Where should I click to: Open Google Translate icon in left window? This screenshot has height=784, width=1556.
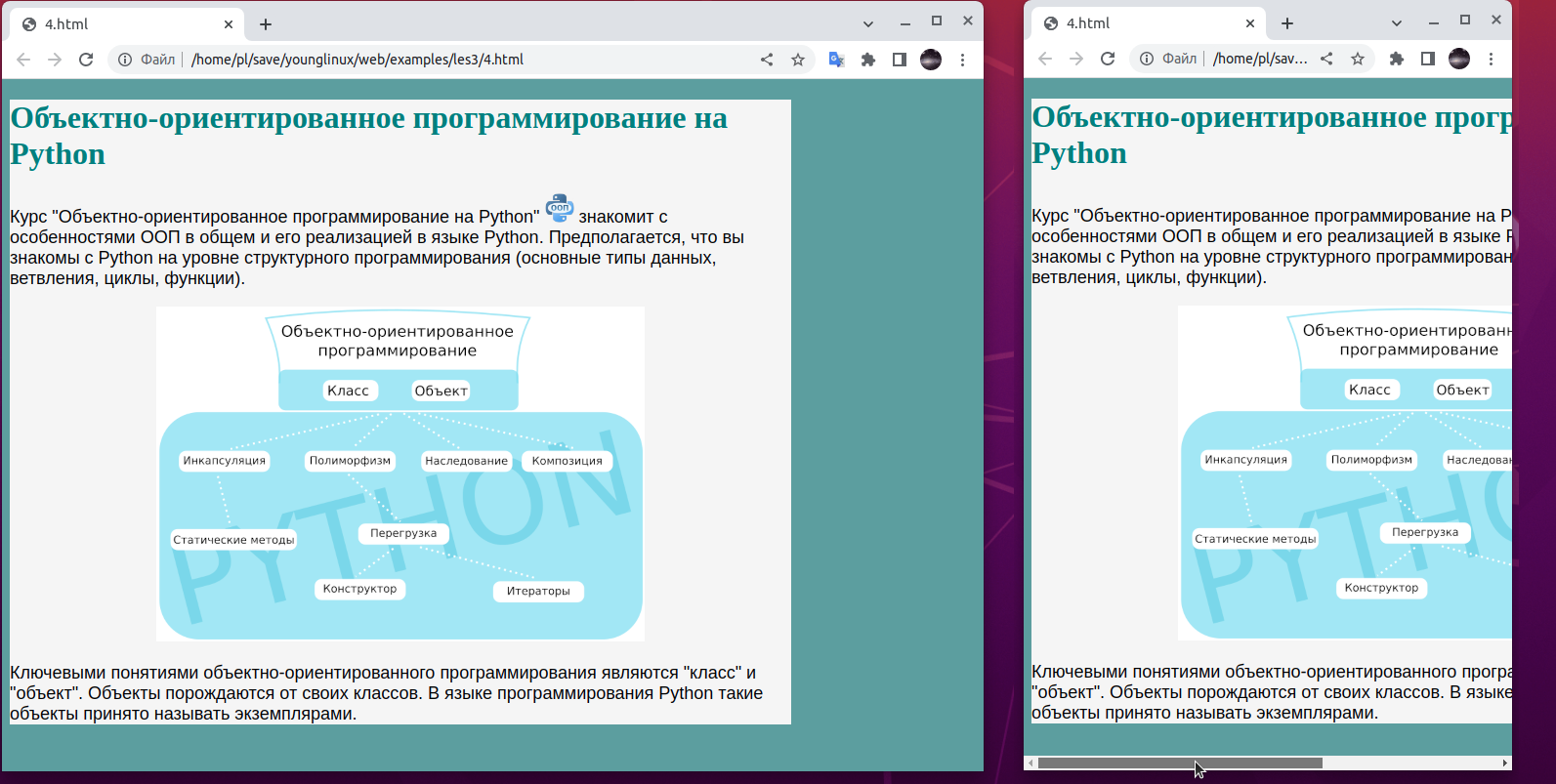[836, 60]
